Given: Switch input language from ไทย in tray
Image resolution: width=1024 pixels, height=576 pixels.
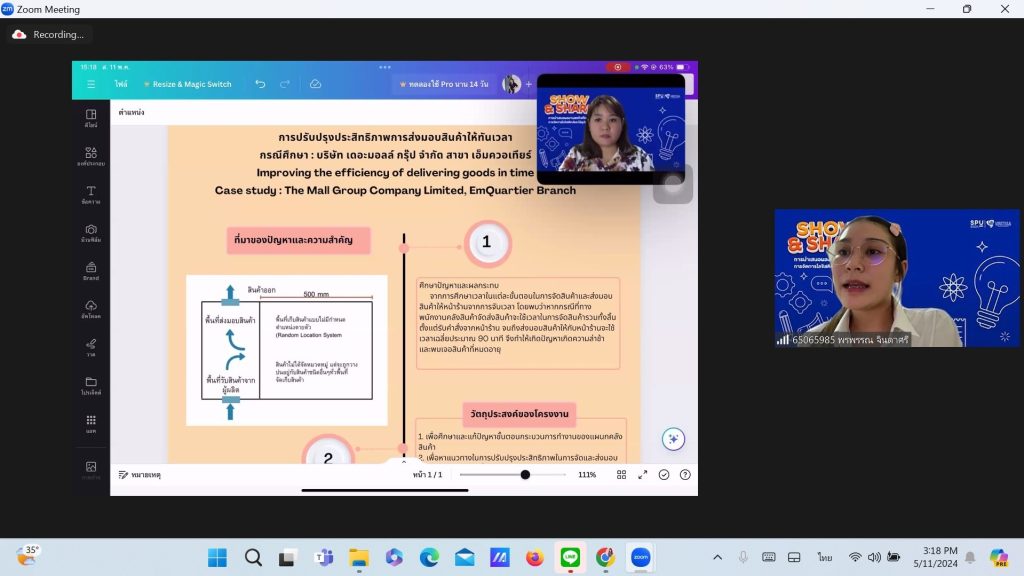Looking at the screenshot, I should pyautogui.click(x=824, y=557).
